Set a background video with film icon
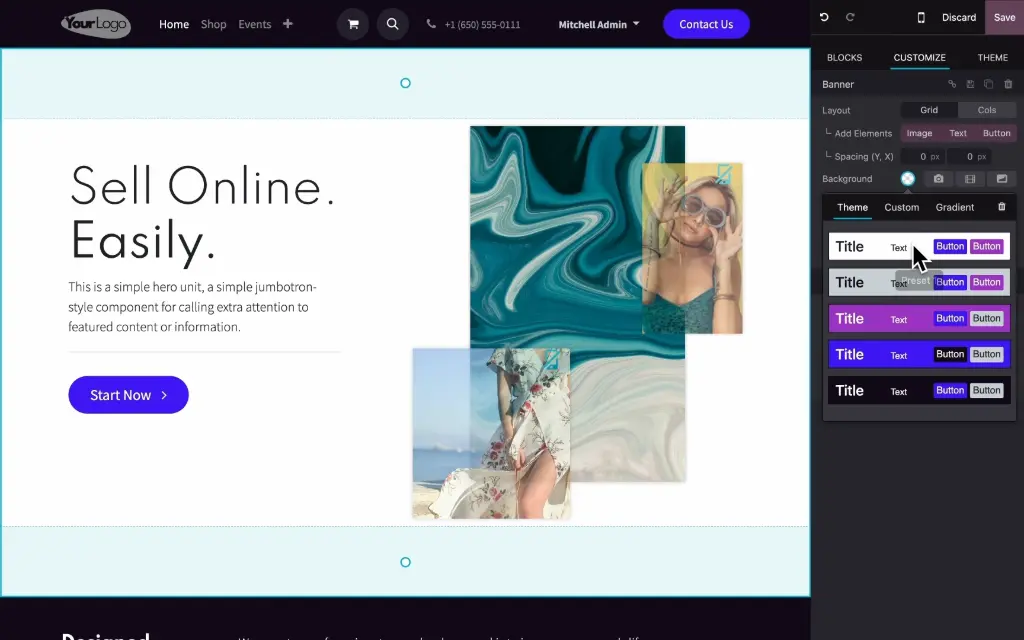 click(x=970, y=179)
